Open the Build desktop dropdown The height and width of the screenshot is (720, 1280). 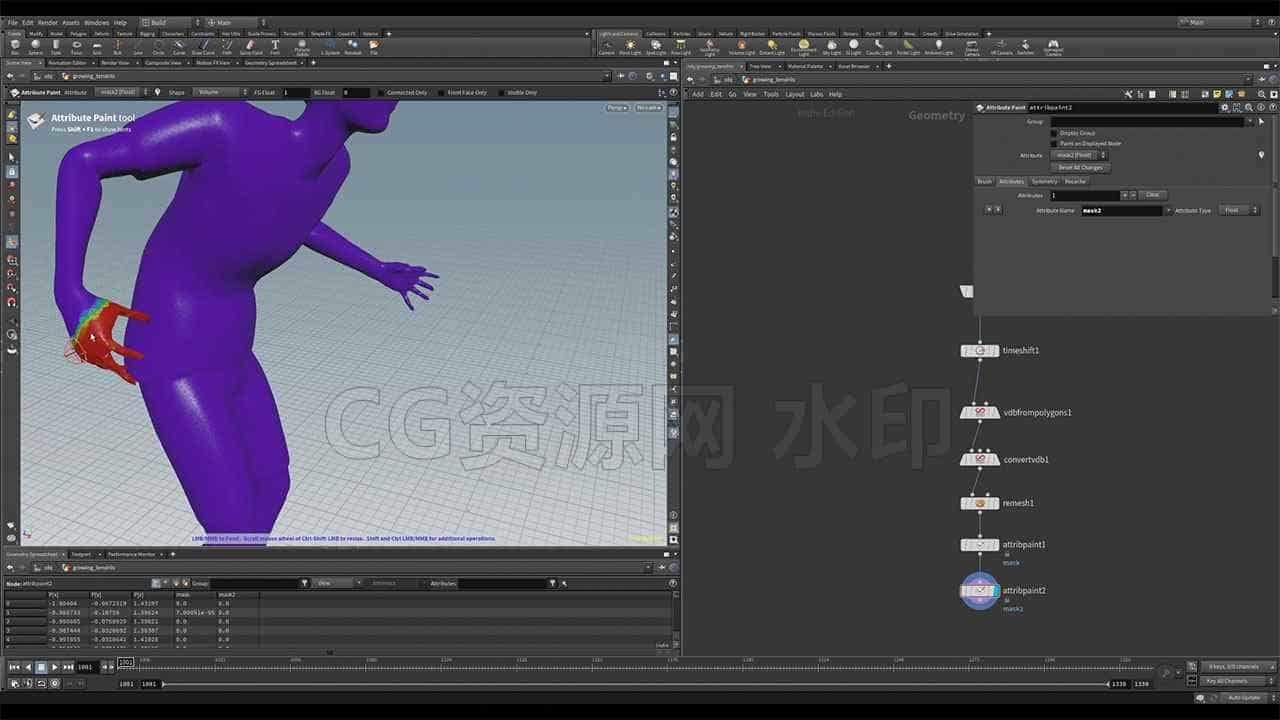point(169,22)
